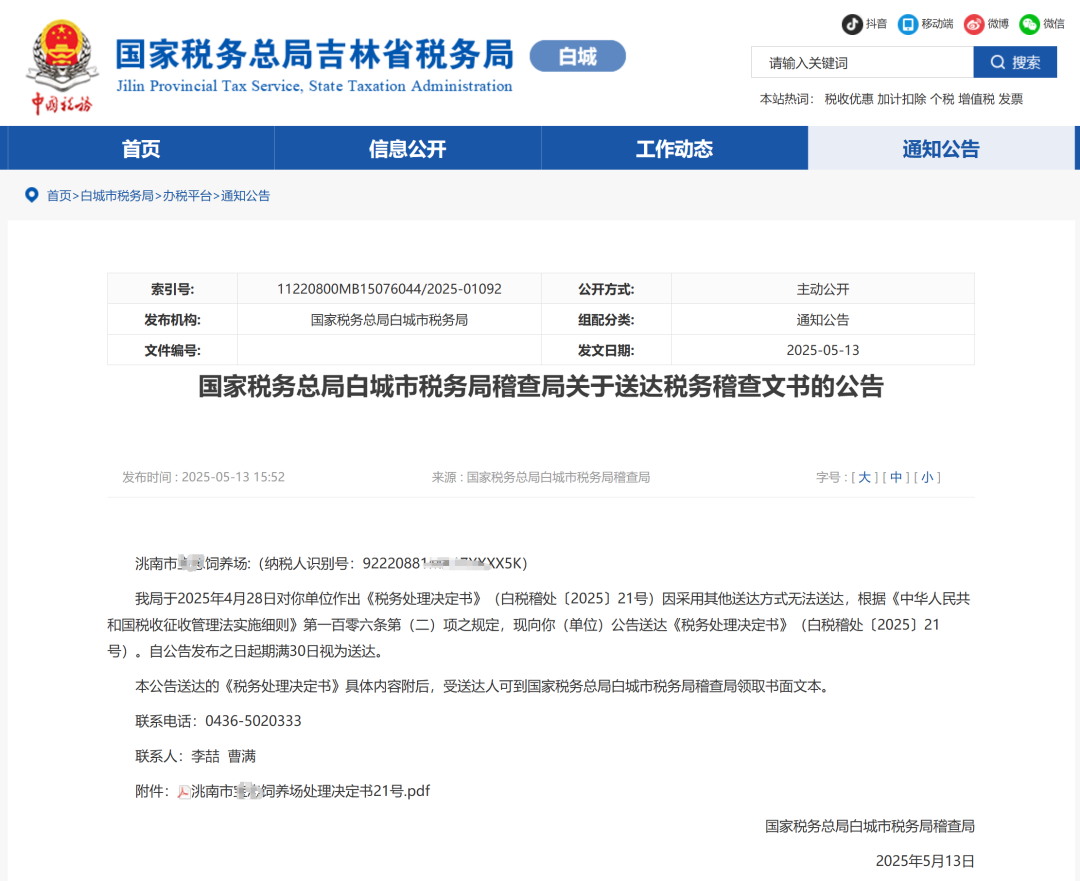Image resolution: width=1080 pixels, height=881 pixels.
Task: Open the 处理决定书21号.pdf attachment link
Action: coord(310,791)
